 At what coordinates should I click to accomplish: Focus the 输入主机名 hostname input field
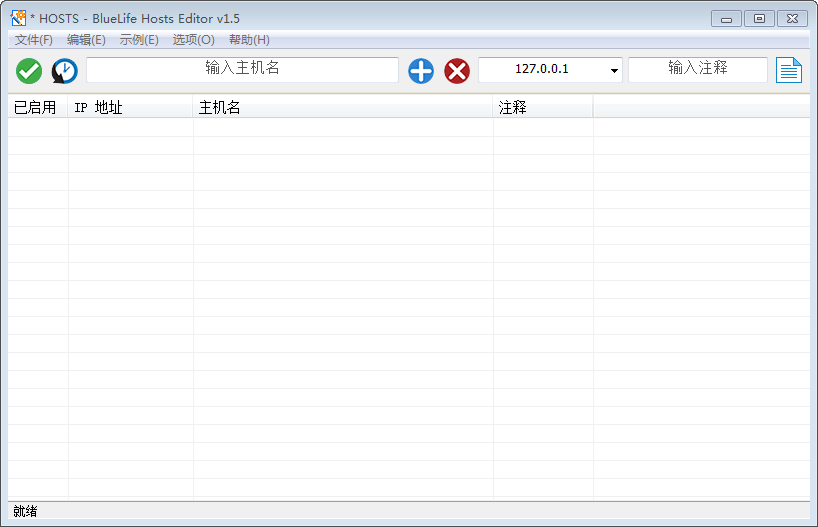242,69
